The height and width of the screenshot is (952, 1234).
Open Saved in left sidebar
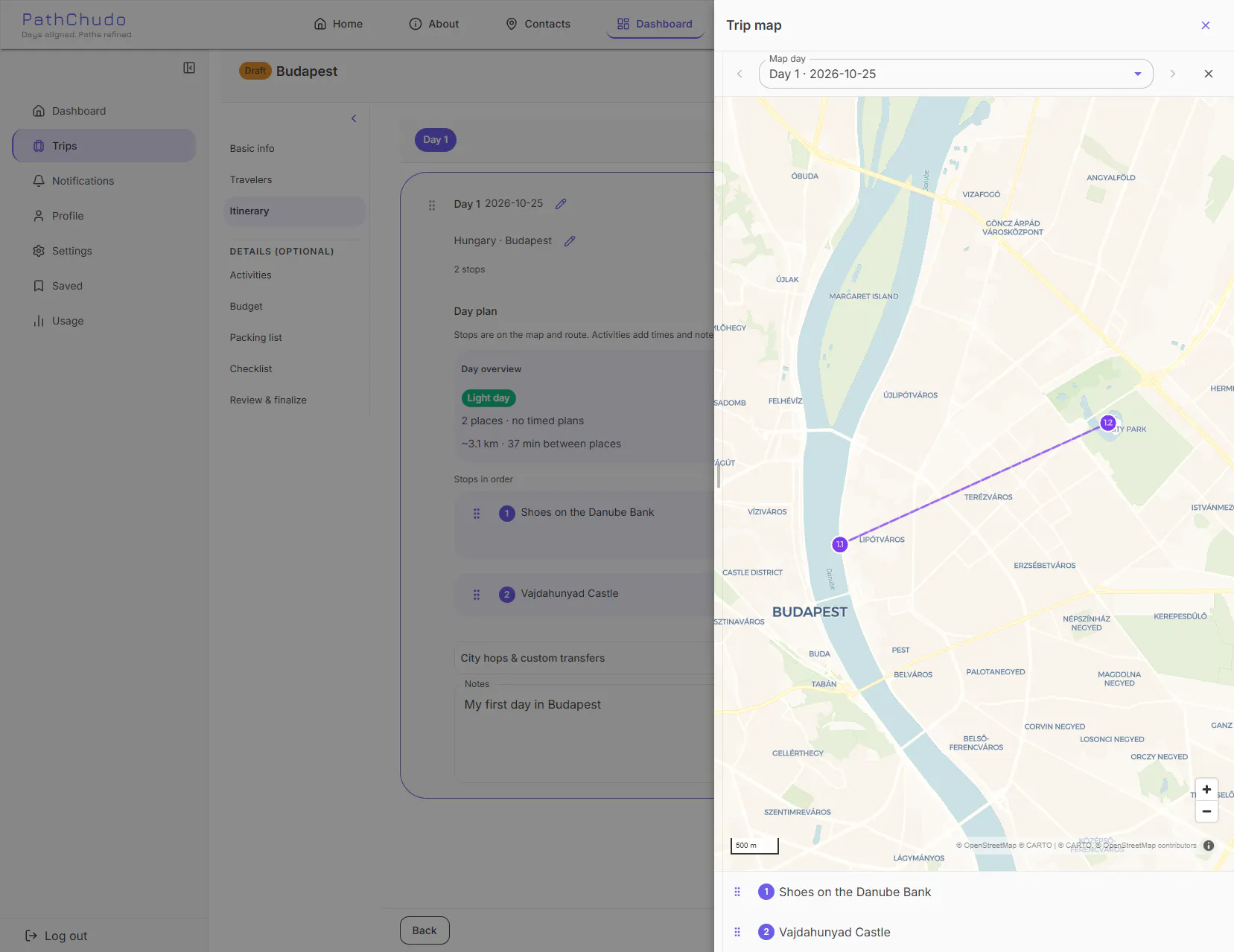click(104, 286)
